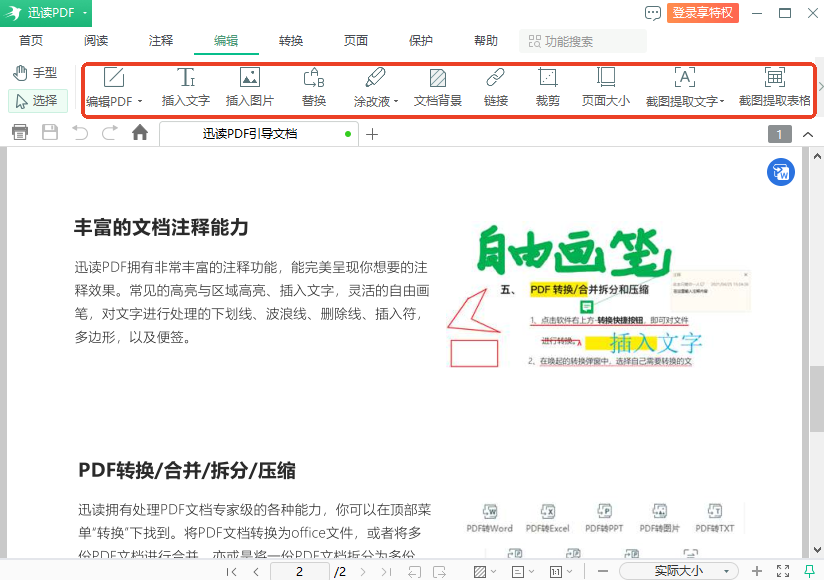Click the scrollbar down arrow

[817, 550]
